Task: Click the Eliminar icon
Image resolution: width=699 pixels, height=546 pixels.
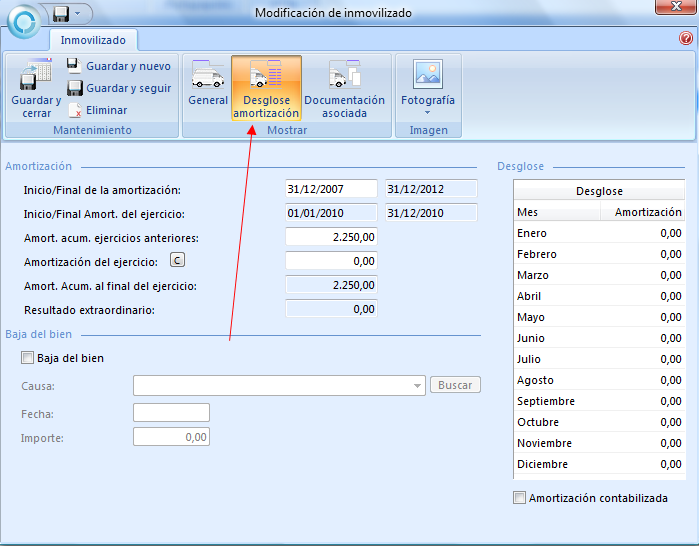Action: (x=74, y=110)
